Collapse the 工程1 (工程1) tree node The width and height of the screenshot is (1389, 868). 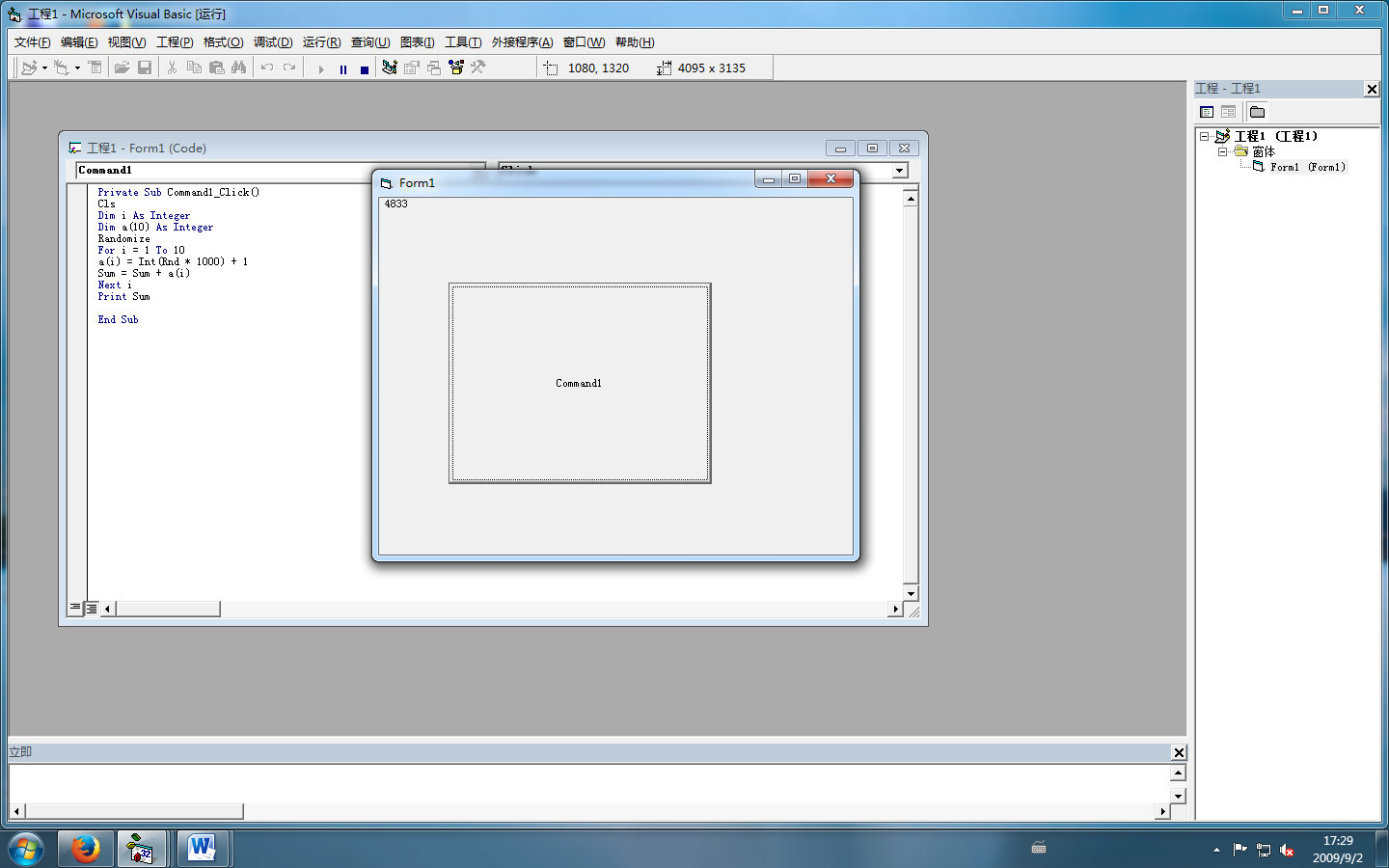pos(1204,136)
